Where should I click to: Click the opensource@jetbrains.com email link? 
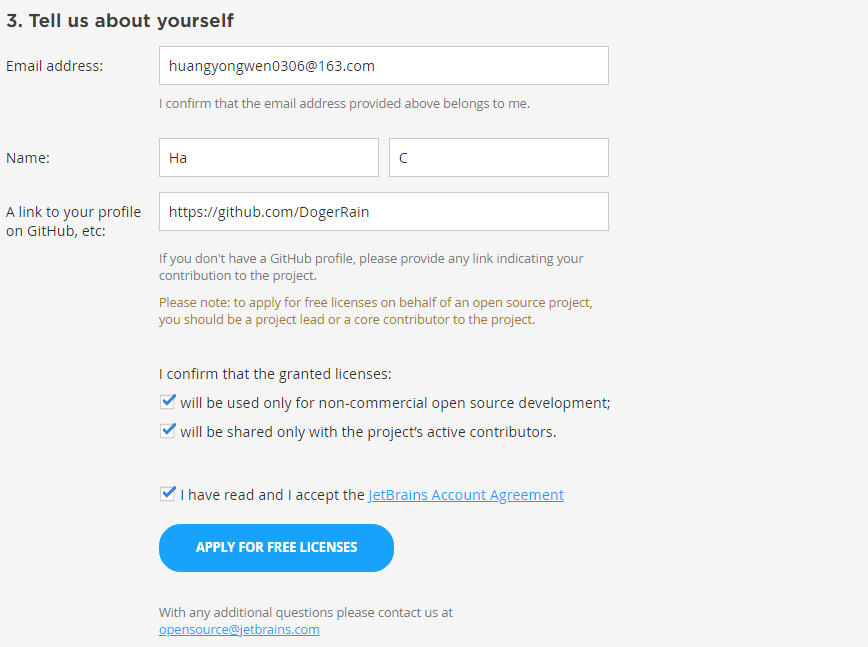point(239,629)
